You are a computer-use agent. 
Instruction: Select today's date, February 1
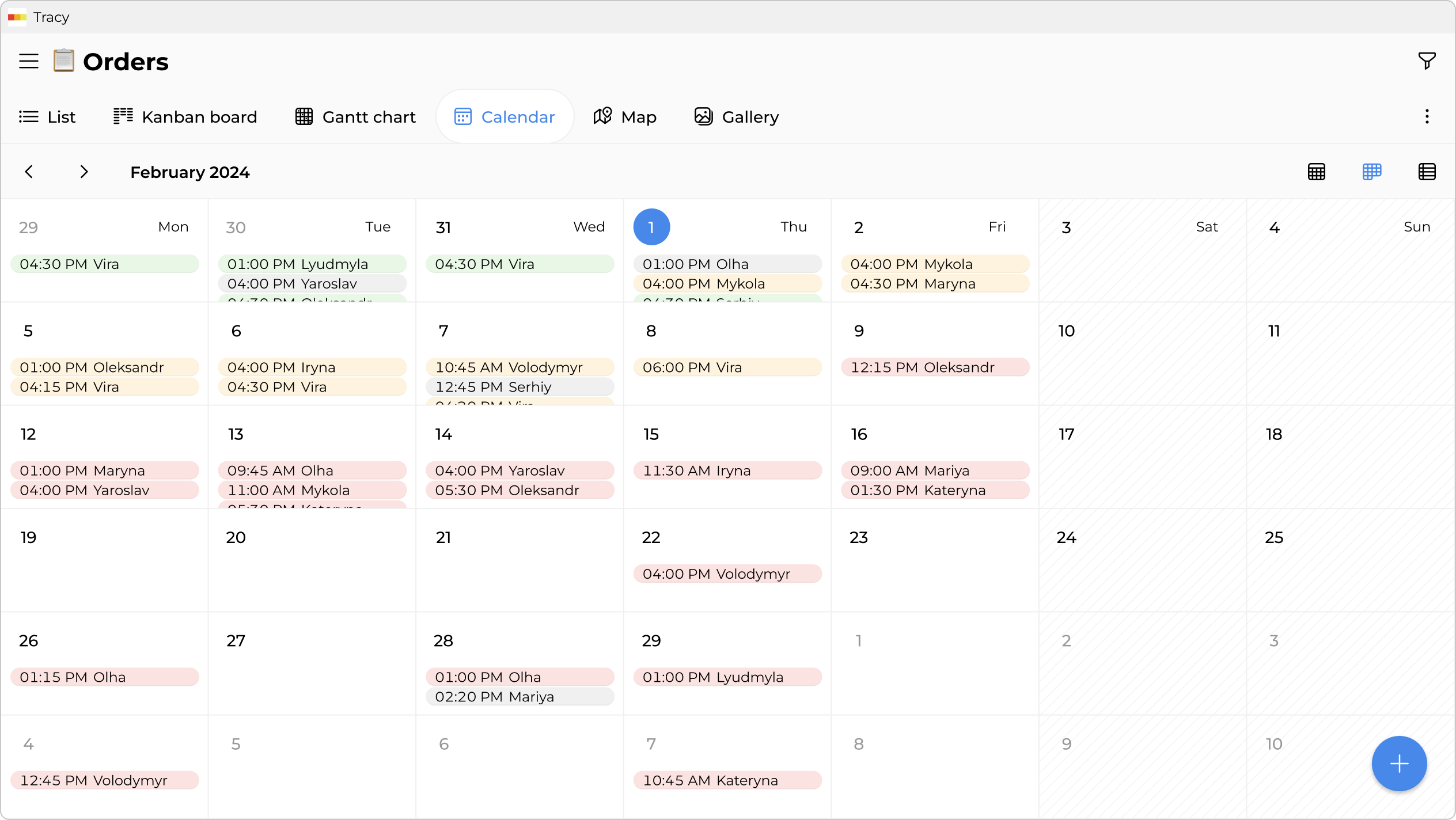coord(651,227)
